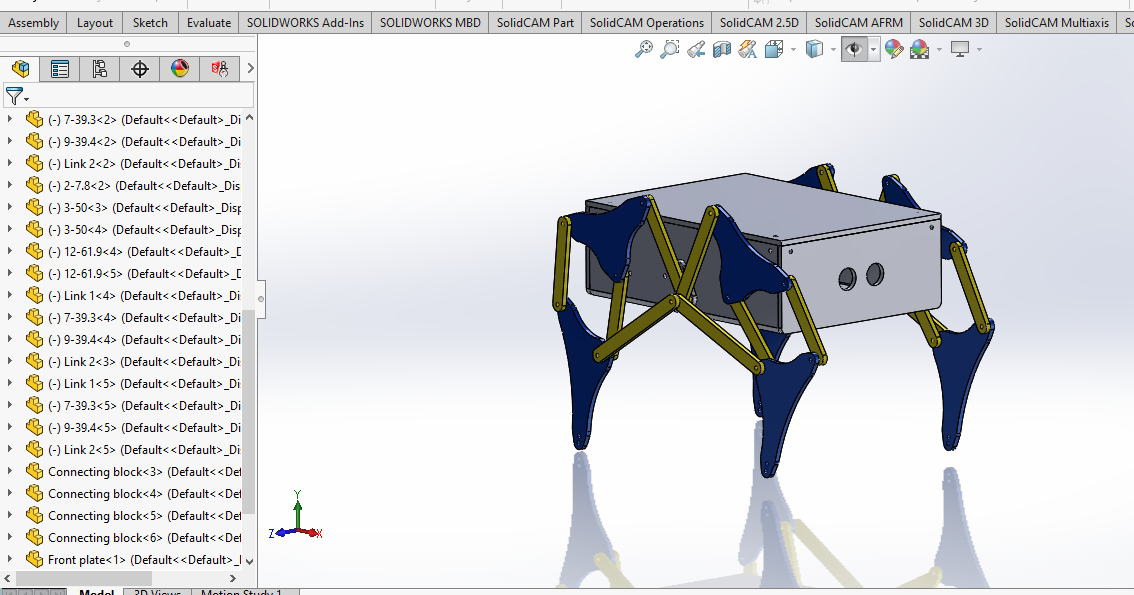
Task: Expand the Front plate<1> tree item
Action: point(9,559)
